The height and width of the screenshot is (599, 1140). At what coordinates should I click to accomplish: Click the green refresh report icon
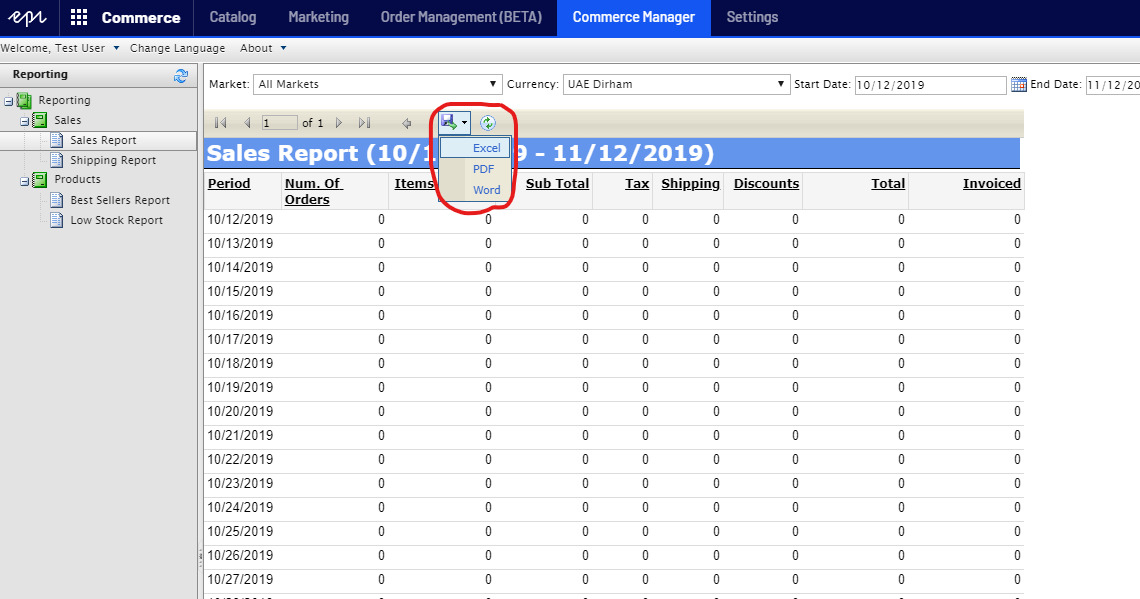(x=487, y=123)
